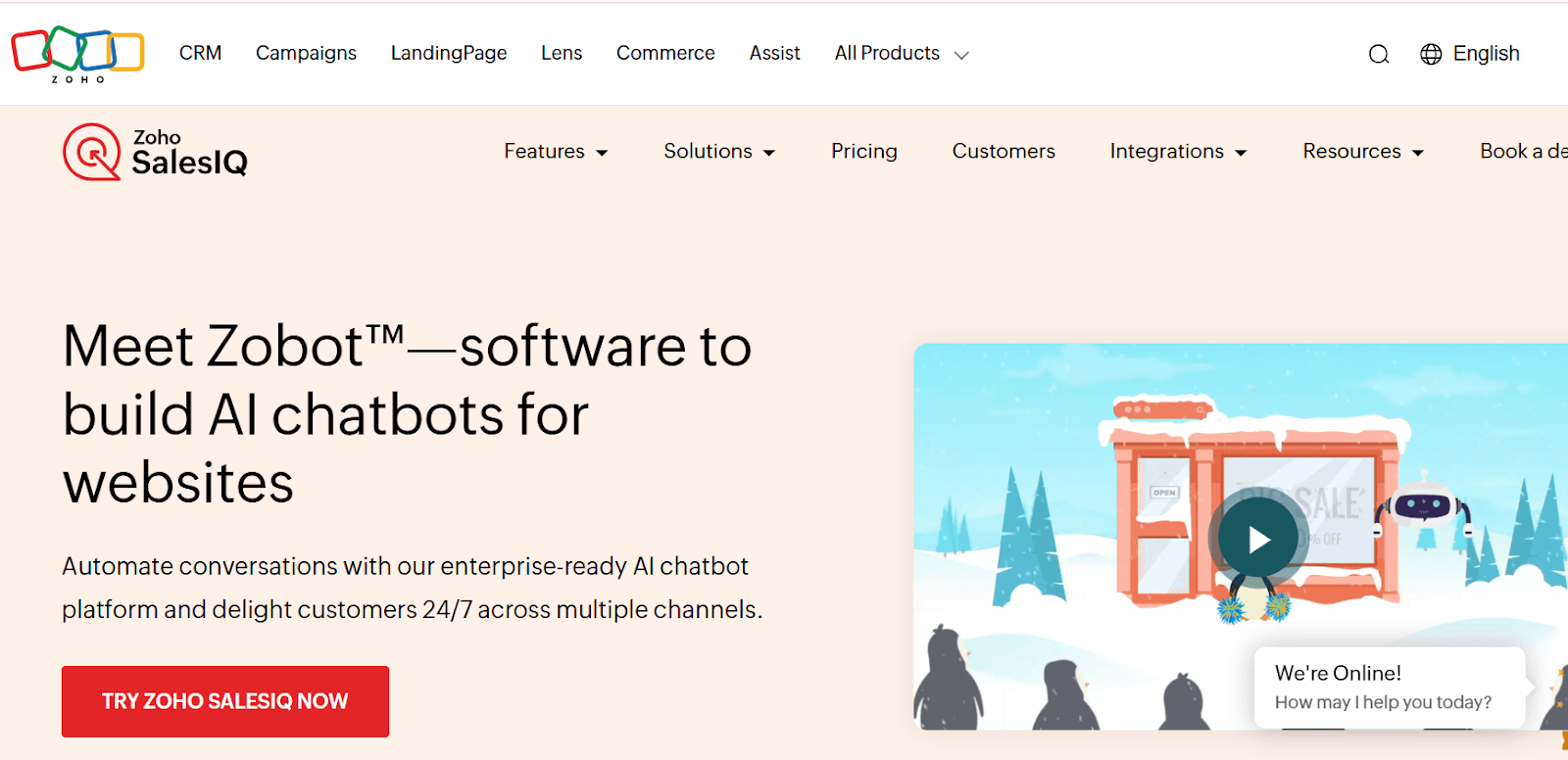Expand the Solutions menu
Viewport: 1568px width, 760px height.
[719, 151]
